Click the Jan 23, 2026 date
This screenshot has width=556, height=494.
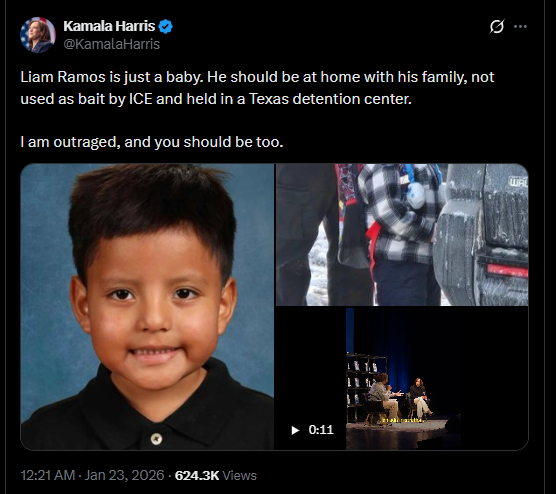tap(124, 475)
